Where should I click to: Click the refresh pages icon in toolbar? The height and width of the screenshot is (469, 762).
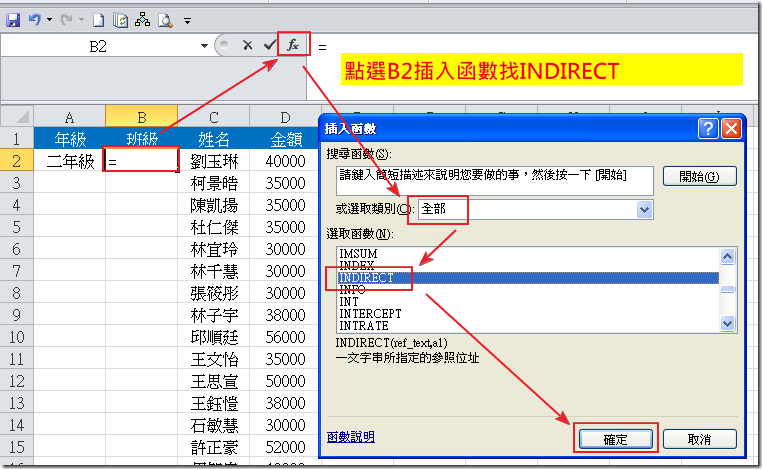[x=121, y=20]
